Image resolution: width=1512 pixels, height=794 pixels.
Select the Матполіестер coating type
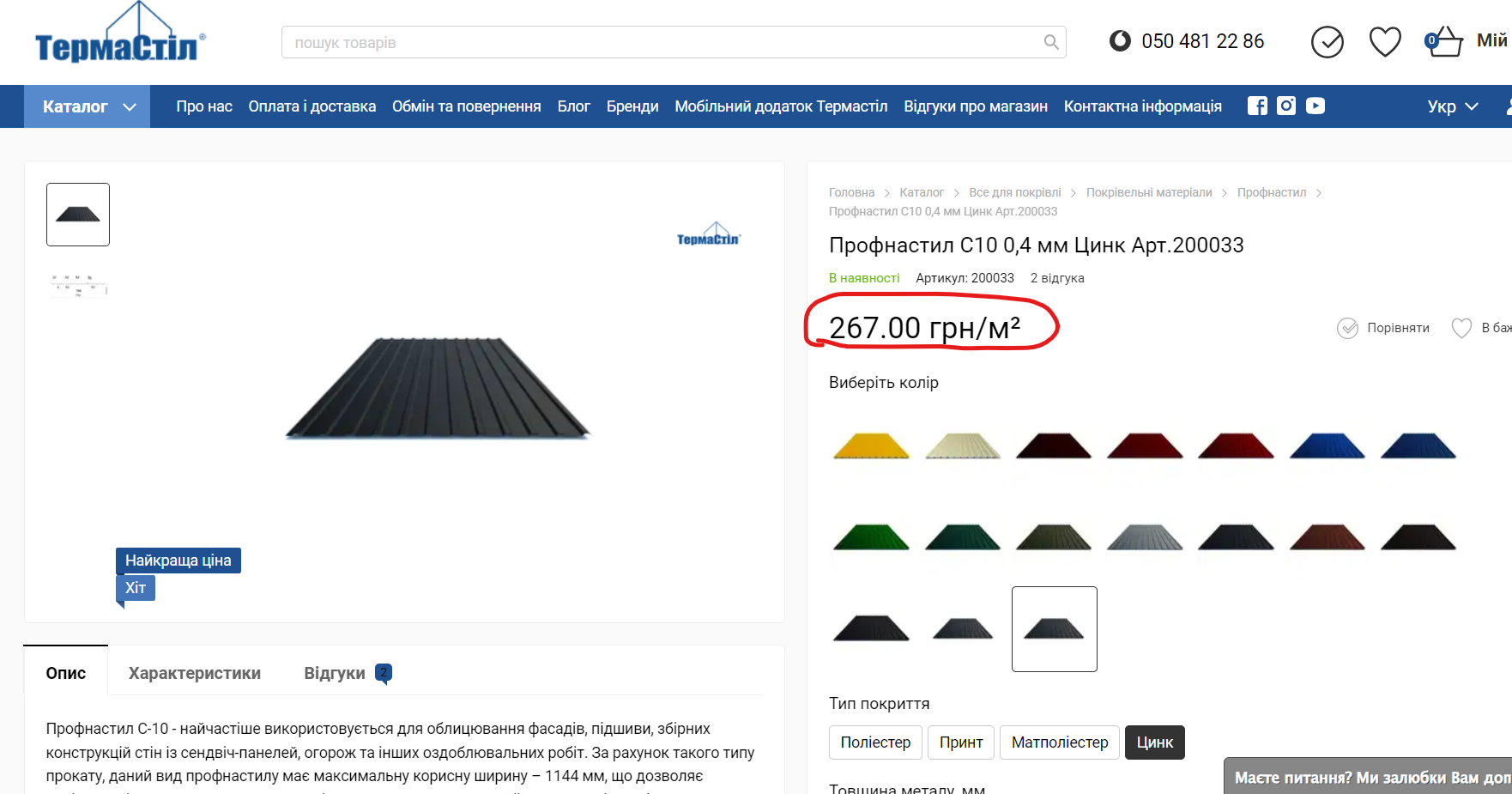[1060, 742]
